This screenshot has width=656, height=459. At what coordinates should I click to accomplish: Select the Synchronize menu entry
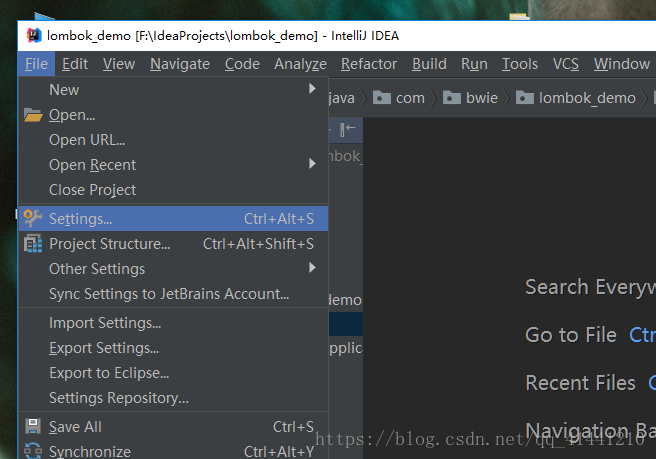pyautogui.click(x=173, y=451)
